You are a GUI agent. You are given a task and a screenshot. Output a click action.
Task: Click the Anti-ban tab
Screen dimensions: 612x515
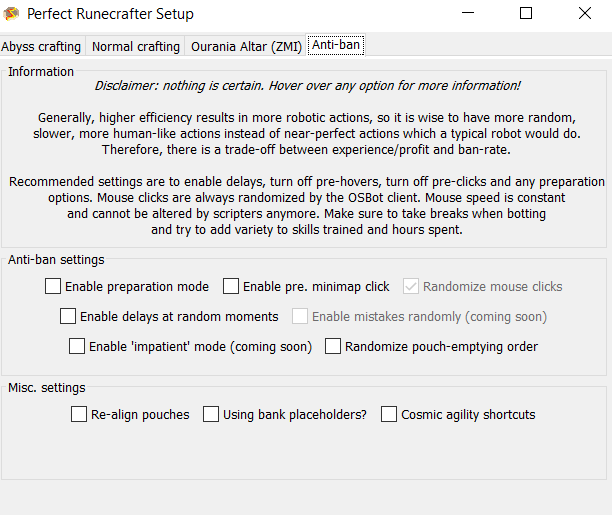336,45
